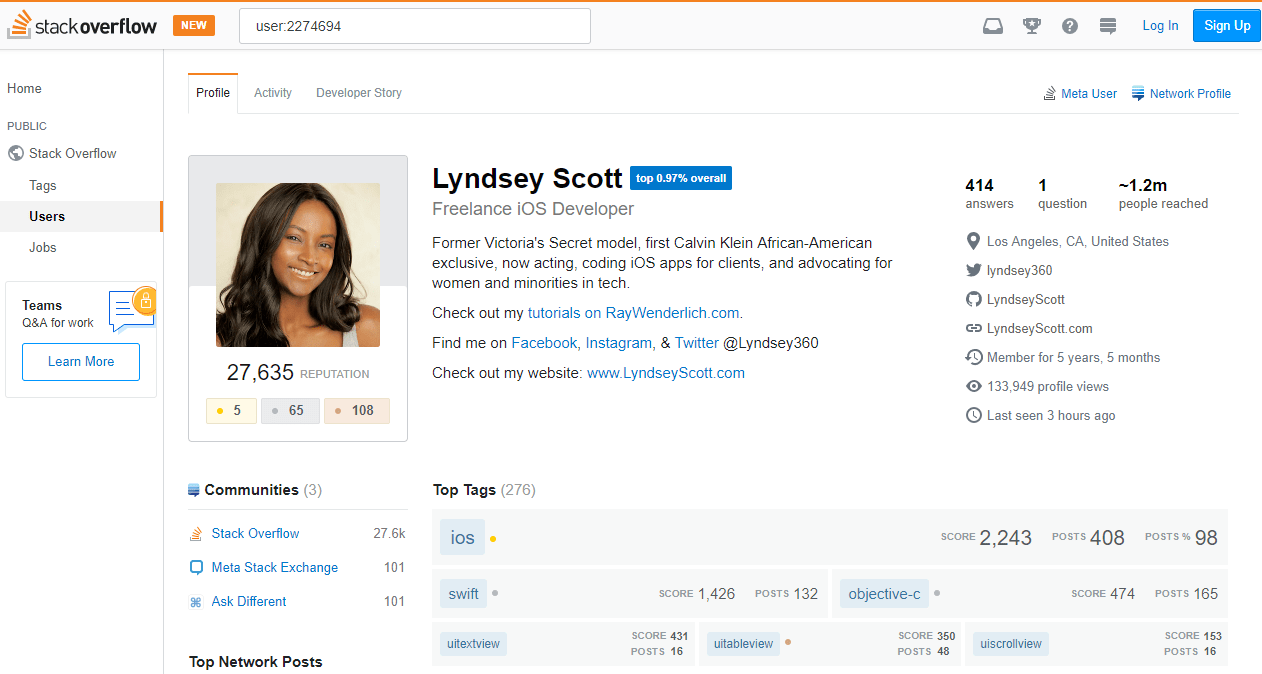Click the gold badges count 5
Viewport: 1262px width, 674px height.
pos(231,411)
